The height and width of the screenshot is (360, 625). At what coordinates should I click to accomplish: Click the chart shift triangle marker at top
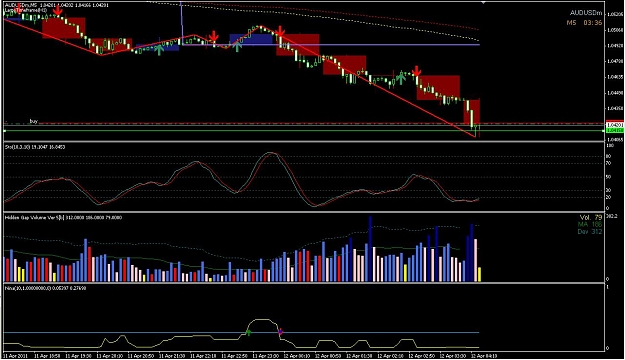point(483,2)
